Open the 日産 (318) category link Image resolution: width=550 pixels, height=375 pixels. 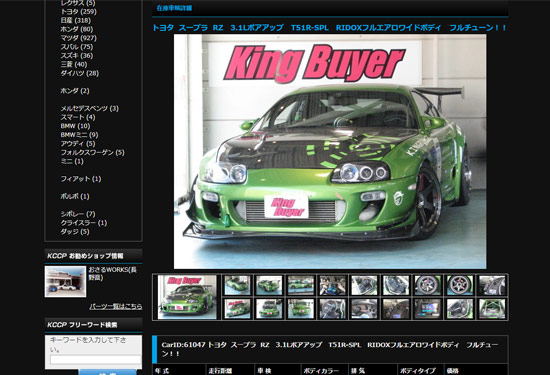pyautogui.click(x=75, y=20)
